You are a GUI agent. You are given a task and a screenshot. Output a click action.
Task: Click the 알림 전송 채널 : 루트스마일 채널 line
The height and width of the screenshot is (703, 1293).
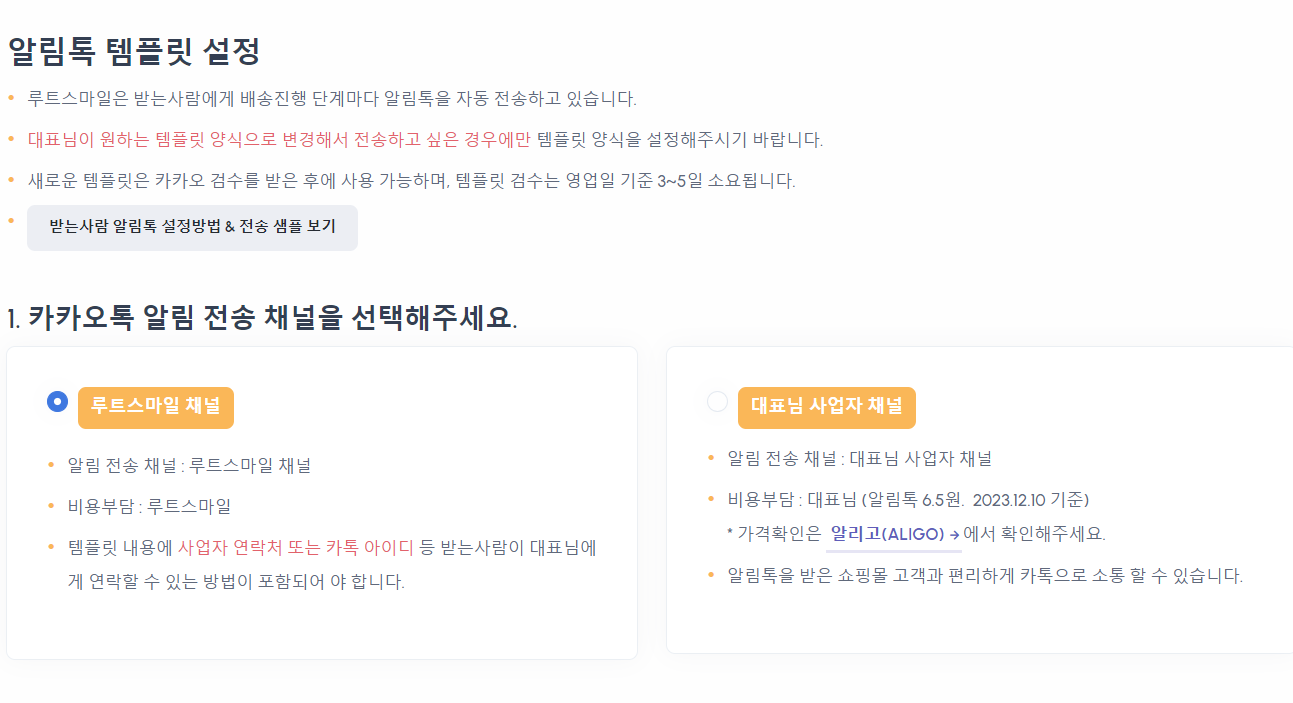point(189,465)
